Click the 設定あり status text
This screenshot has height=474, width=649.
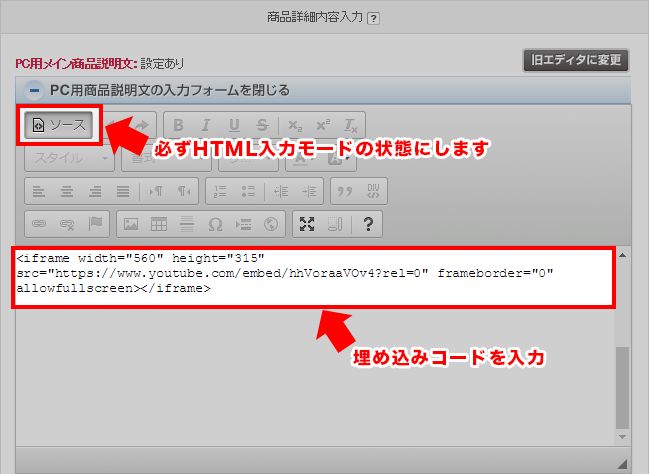pyautogui.click(x=162, y=64)
